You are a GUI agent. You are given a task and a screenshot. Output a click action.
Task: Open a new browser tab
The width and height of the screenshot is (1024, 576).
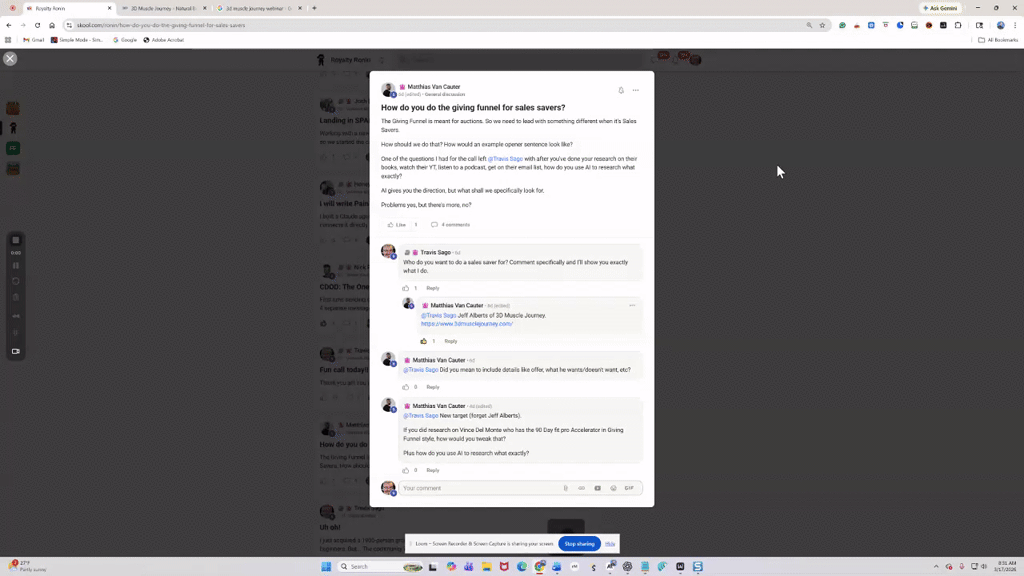point(314,8)
